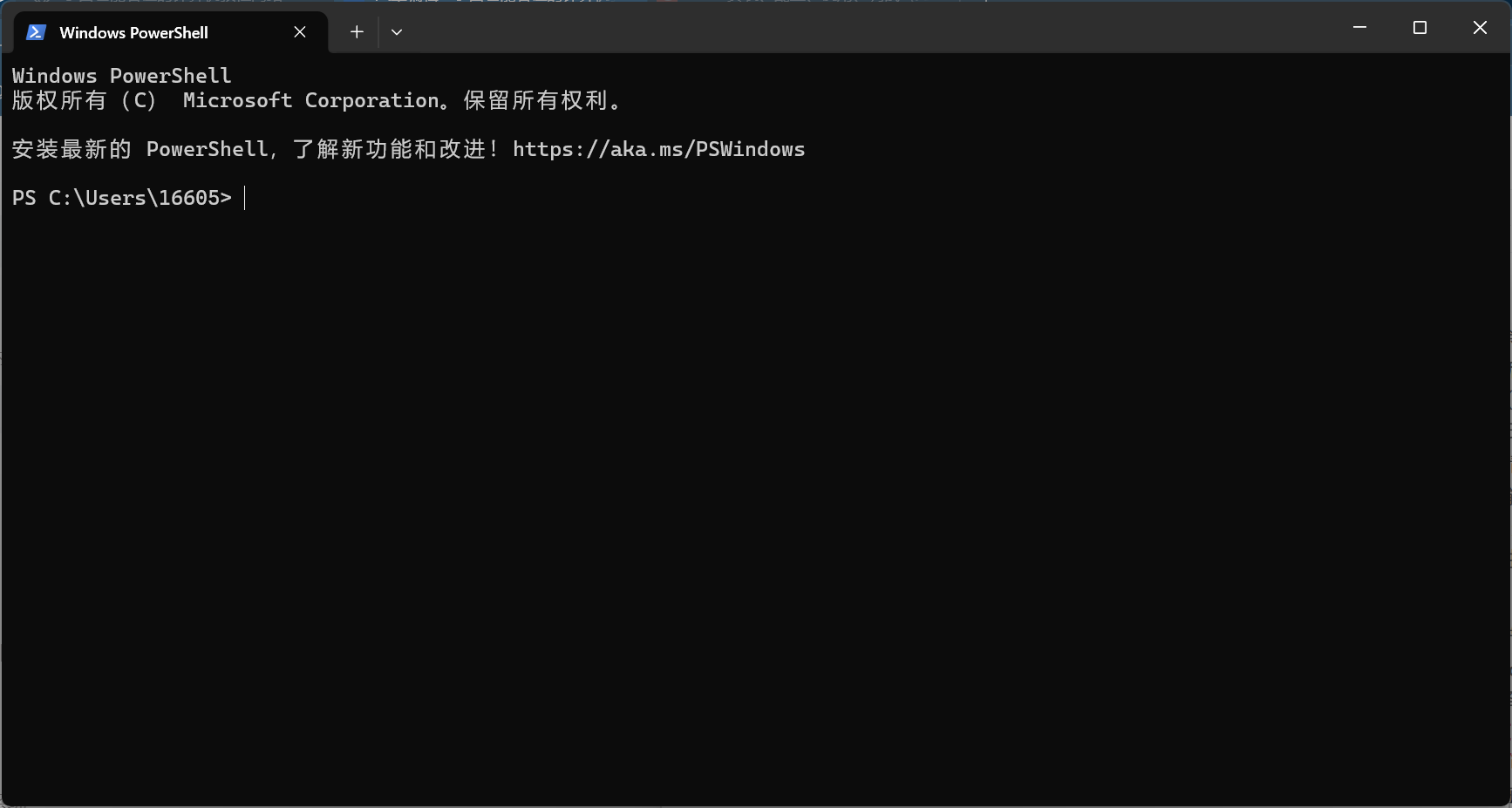Select the Windows PowerShell tab title
This screenshot has height=808, width=1512.
pos(134,33)
